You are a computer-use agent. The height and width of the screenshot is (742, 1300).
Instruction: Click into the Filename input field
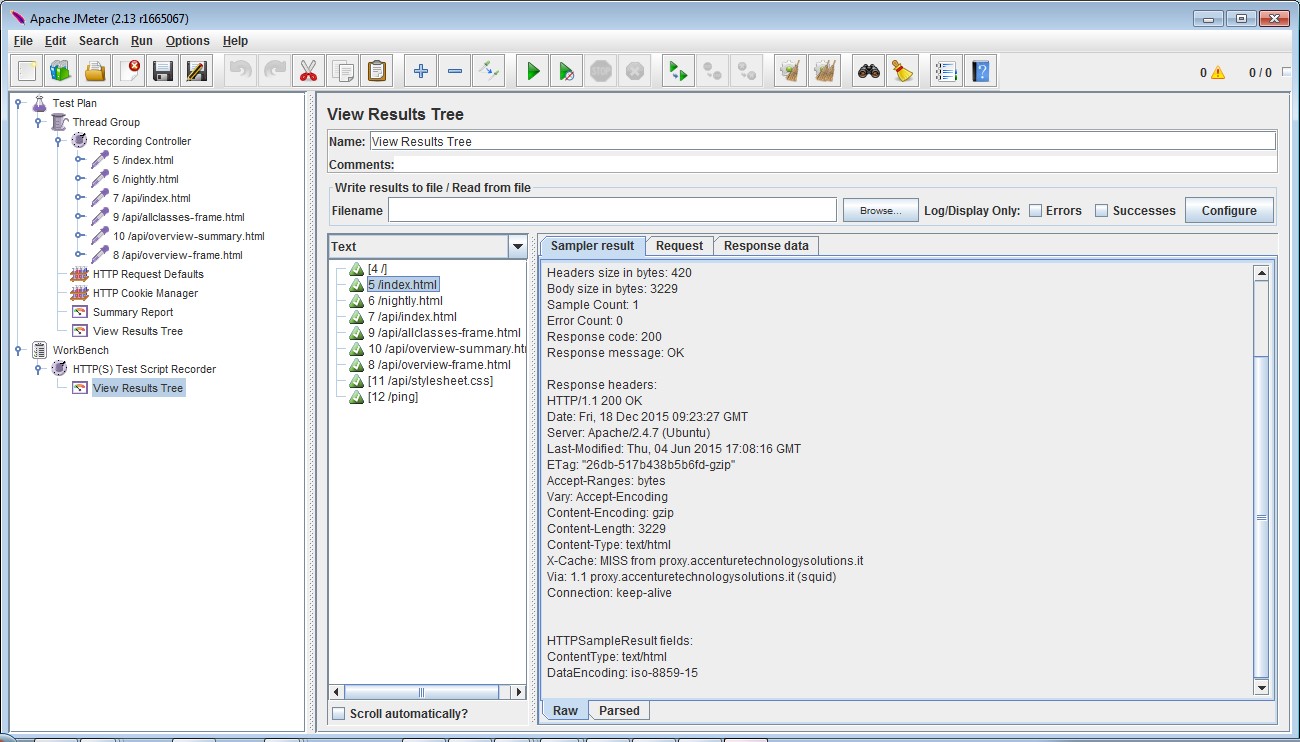tap(612, 210)
